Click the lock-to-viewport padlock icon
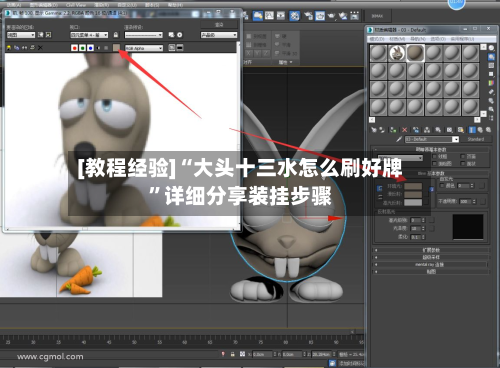The height and width of the screenshot is (368, 500). click(116, 35)
